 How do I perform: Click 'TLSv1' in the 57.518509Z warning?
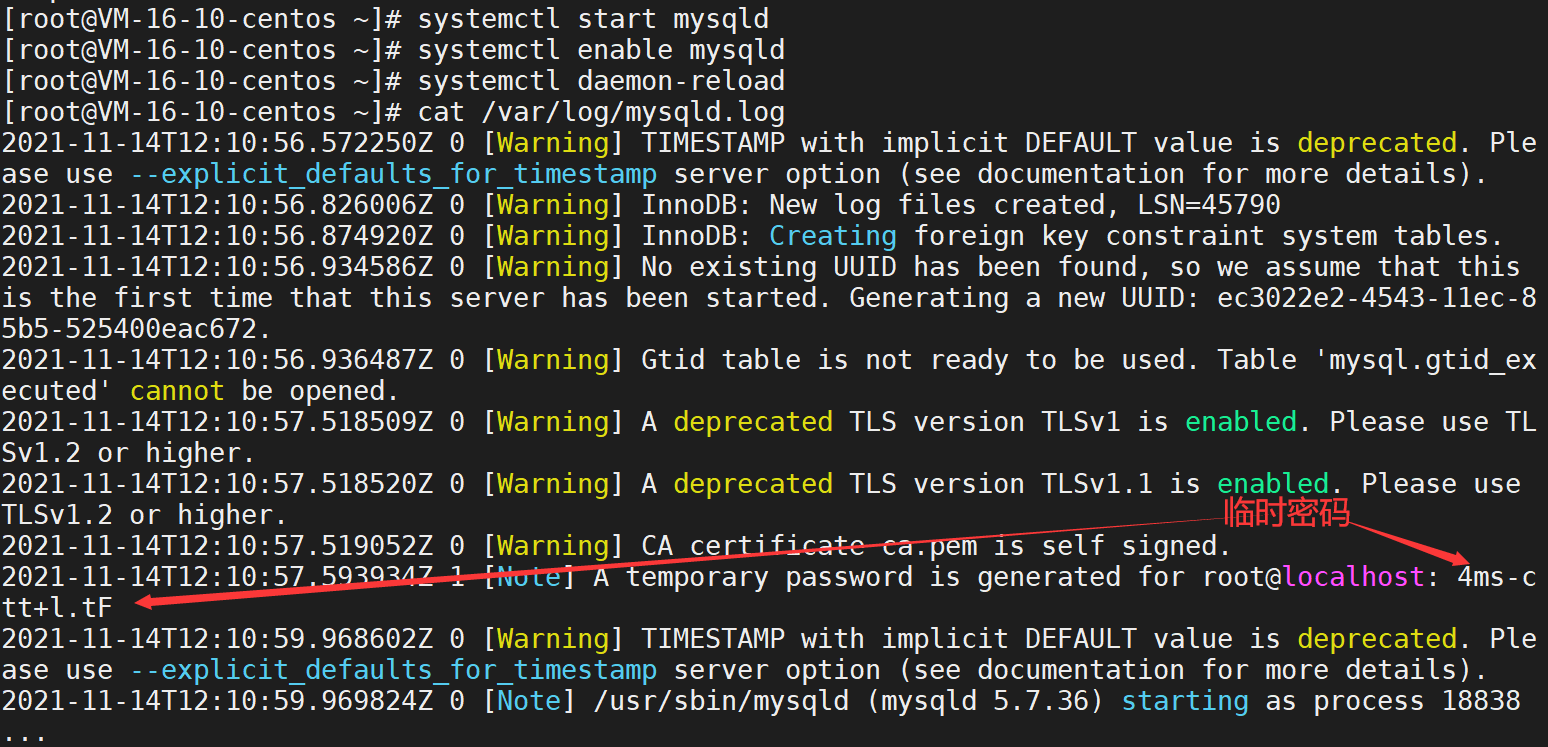pos(1081,421)
